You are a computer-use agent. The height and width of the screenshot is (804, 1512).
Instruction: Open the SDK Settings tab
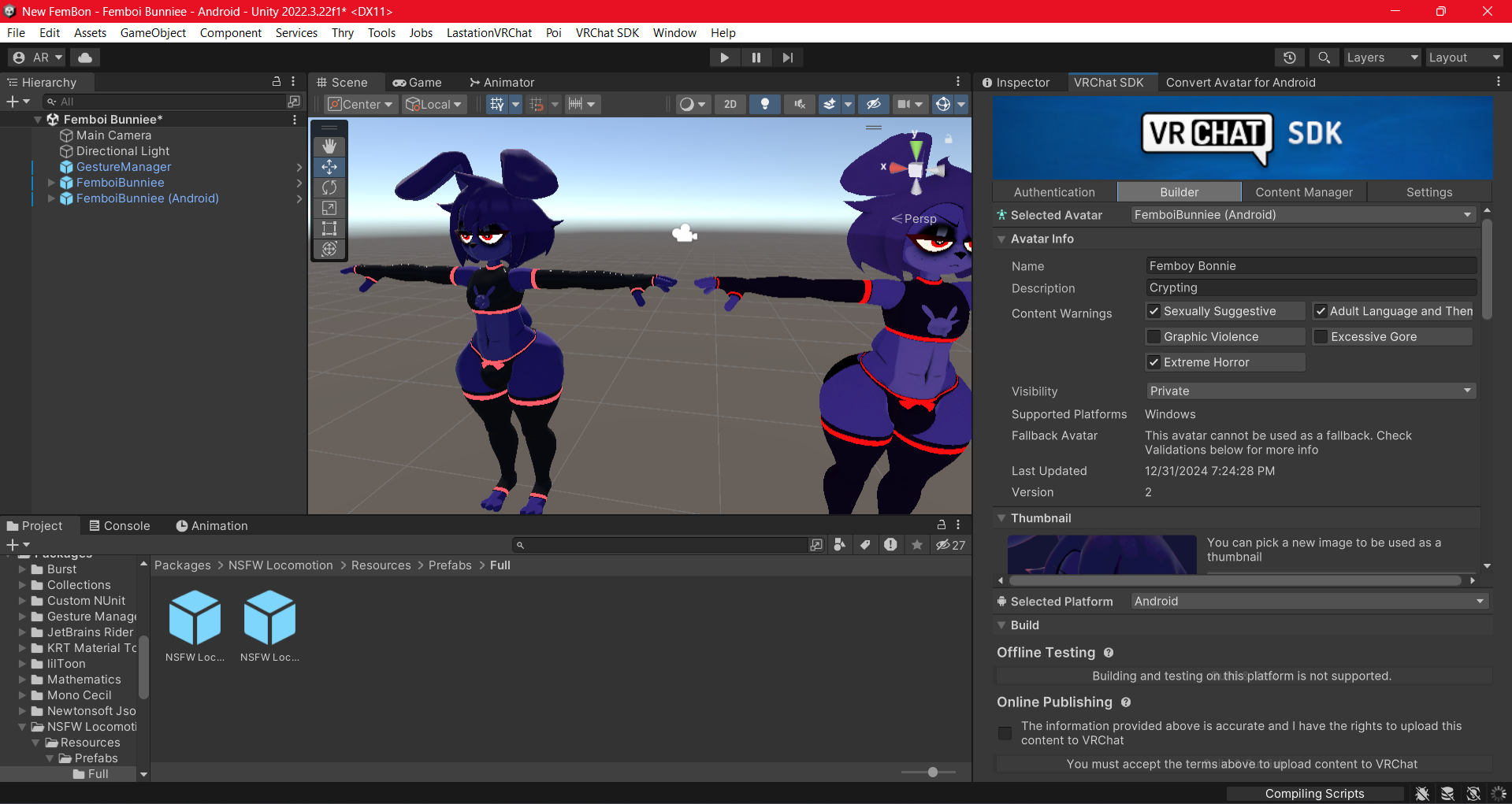tap(1429, 192)
